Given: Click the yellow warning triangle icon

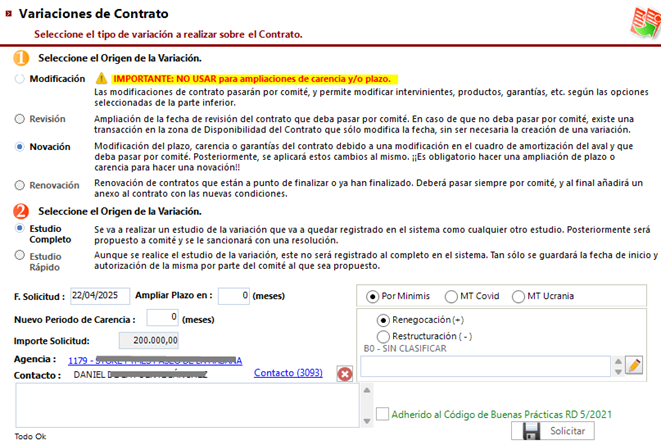Looking at the screenshot, I should (101, 78).
